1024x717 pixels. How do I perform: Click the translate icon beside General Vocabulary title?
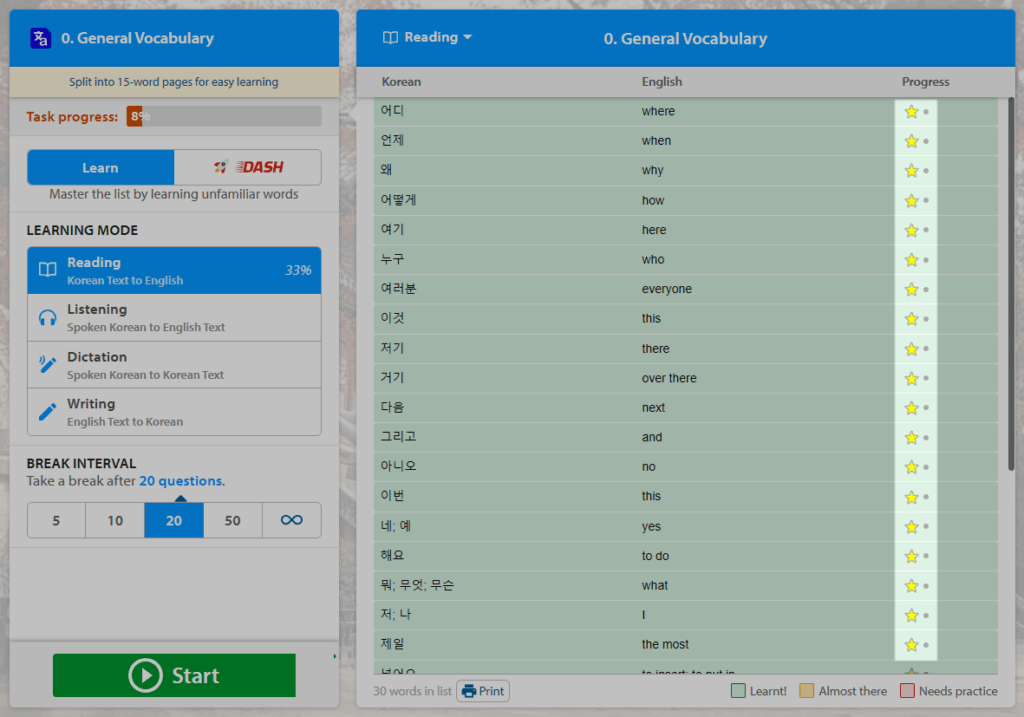click(40, 39)
